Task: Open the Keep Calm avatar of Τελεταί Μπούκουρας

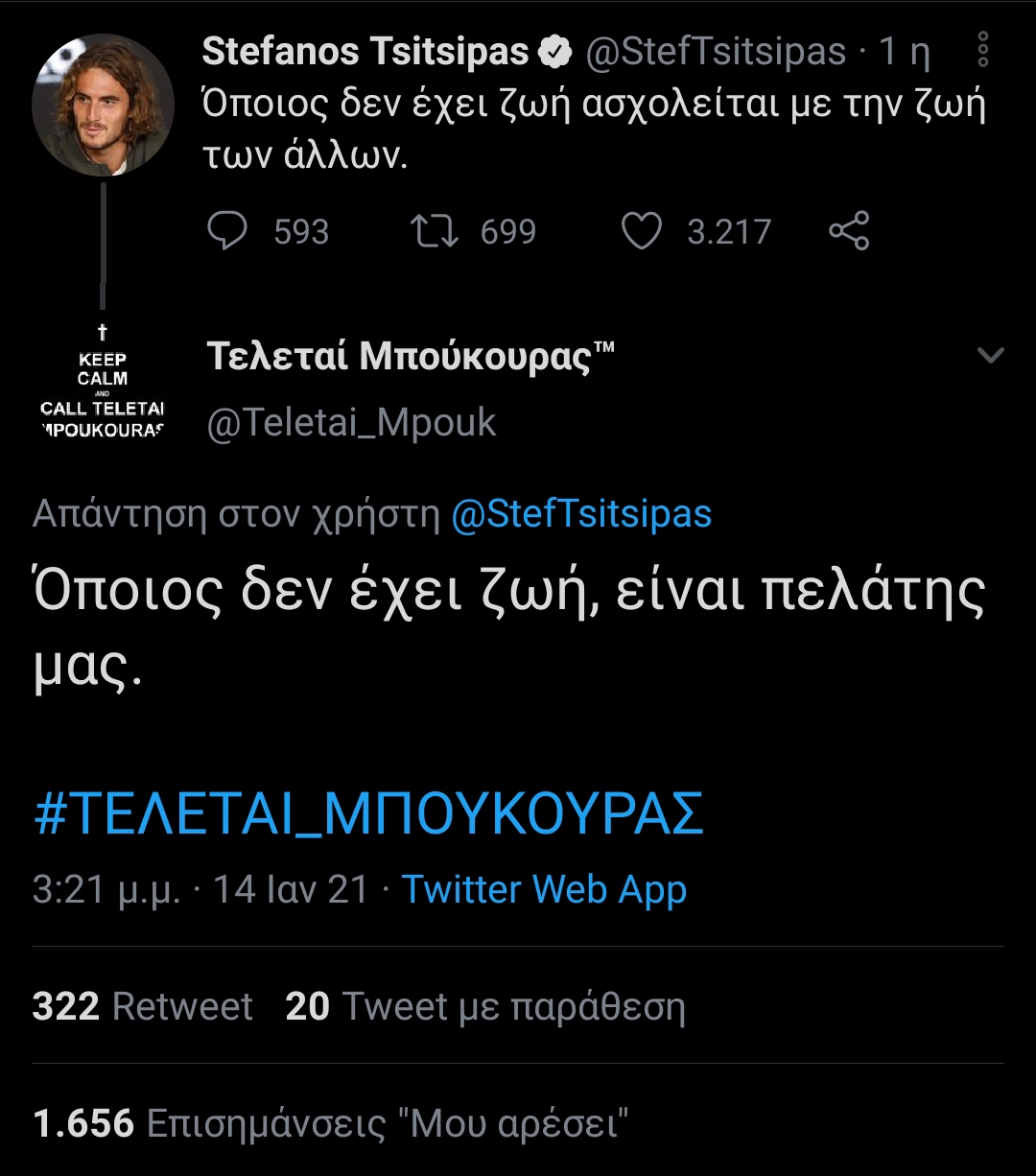Action: 103,382
